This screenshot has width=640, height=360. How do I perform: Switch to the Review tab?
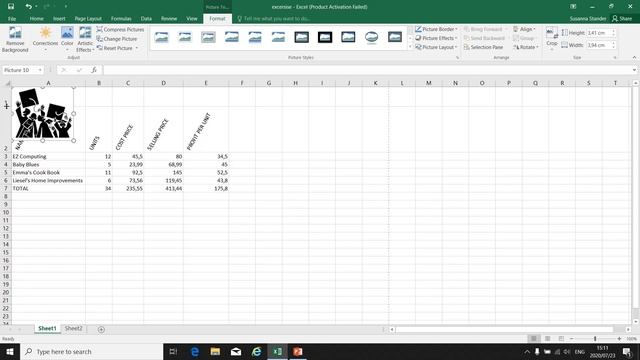(x=169, y=19)
